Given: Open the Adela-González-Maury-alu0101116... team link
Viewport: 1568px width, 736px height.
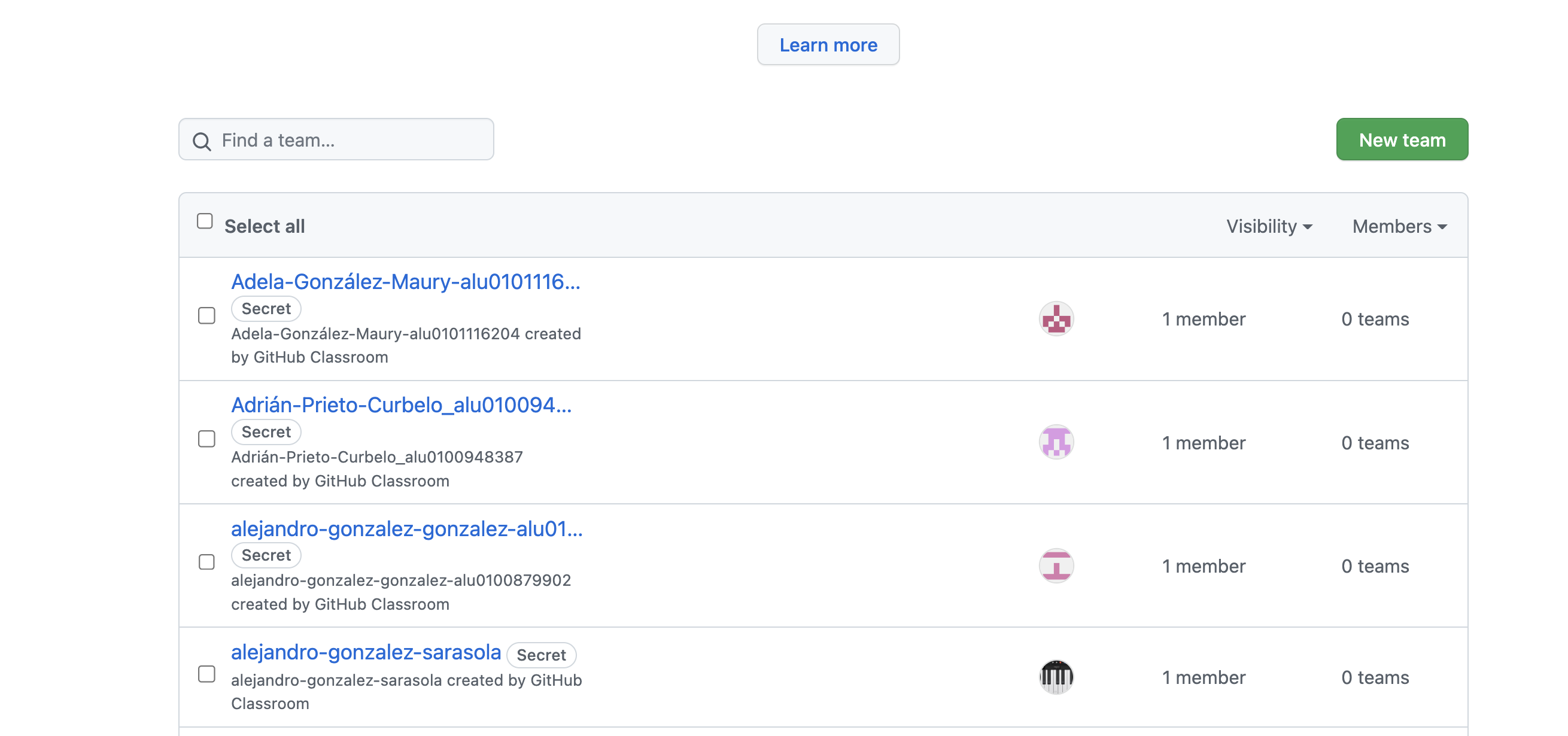Looking at the screenshot, I should click(405, 282).
